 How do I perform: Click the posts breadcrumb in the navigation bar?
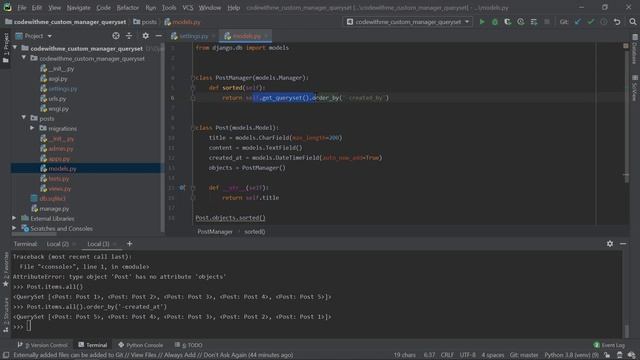coord(145,22)
